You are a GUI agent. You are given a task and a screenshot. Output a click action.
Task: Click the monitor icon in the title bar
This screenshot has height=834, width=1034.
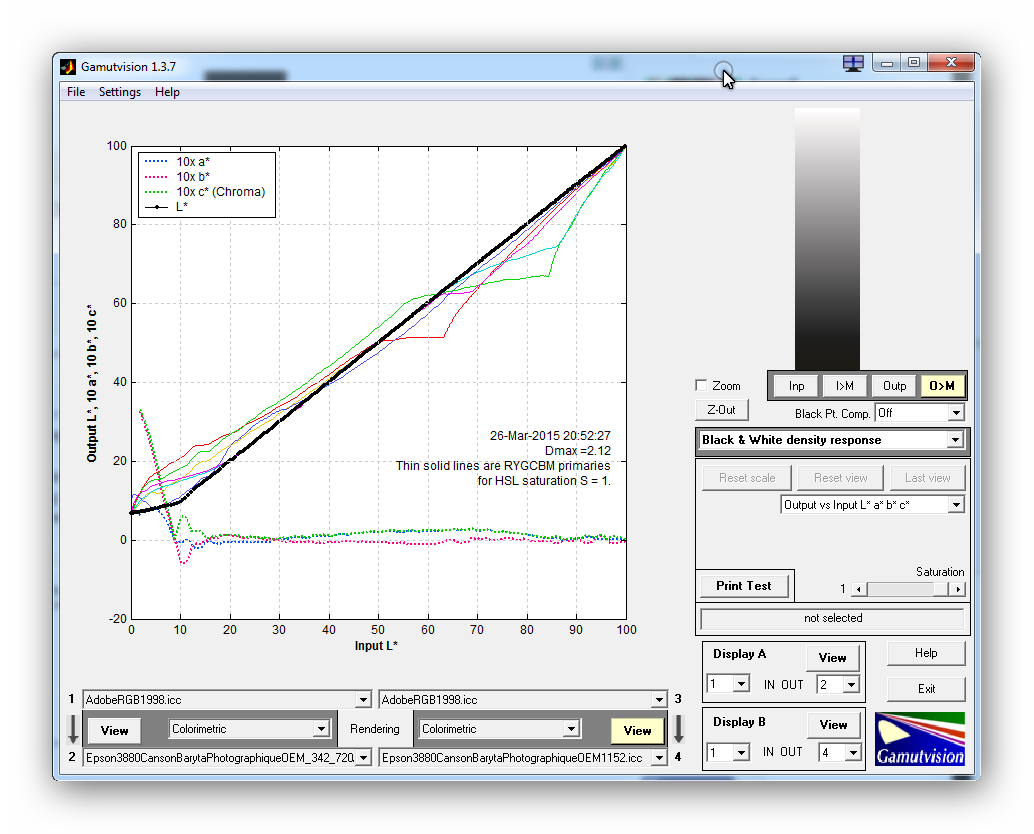point(853,64)
